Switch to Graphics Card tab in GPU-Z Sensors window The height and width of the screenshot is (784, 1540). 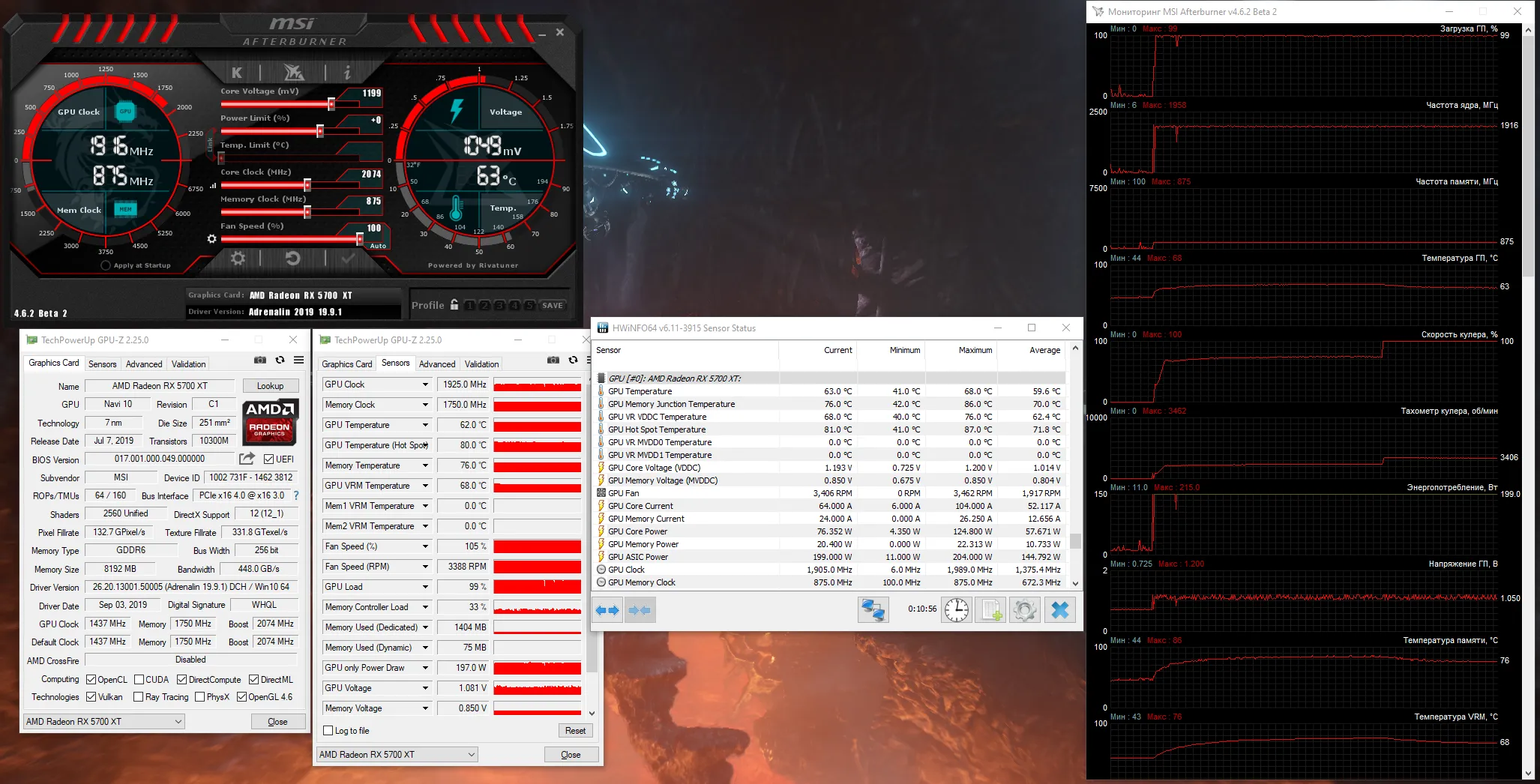[x=347, y=364]
